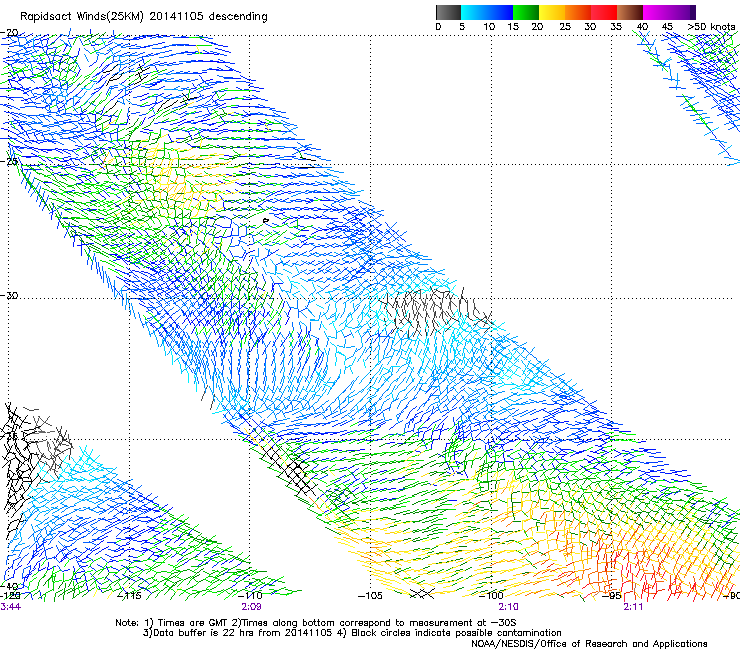Click the gray 0-5 knots legend swatch
This screenshot has width=740, height=650.
click(448, 12)
